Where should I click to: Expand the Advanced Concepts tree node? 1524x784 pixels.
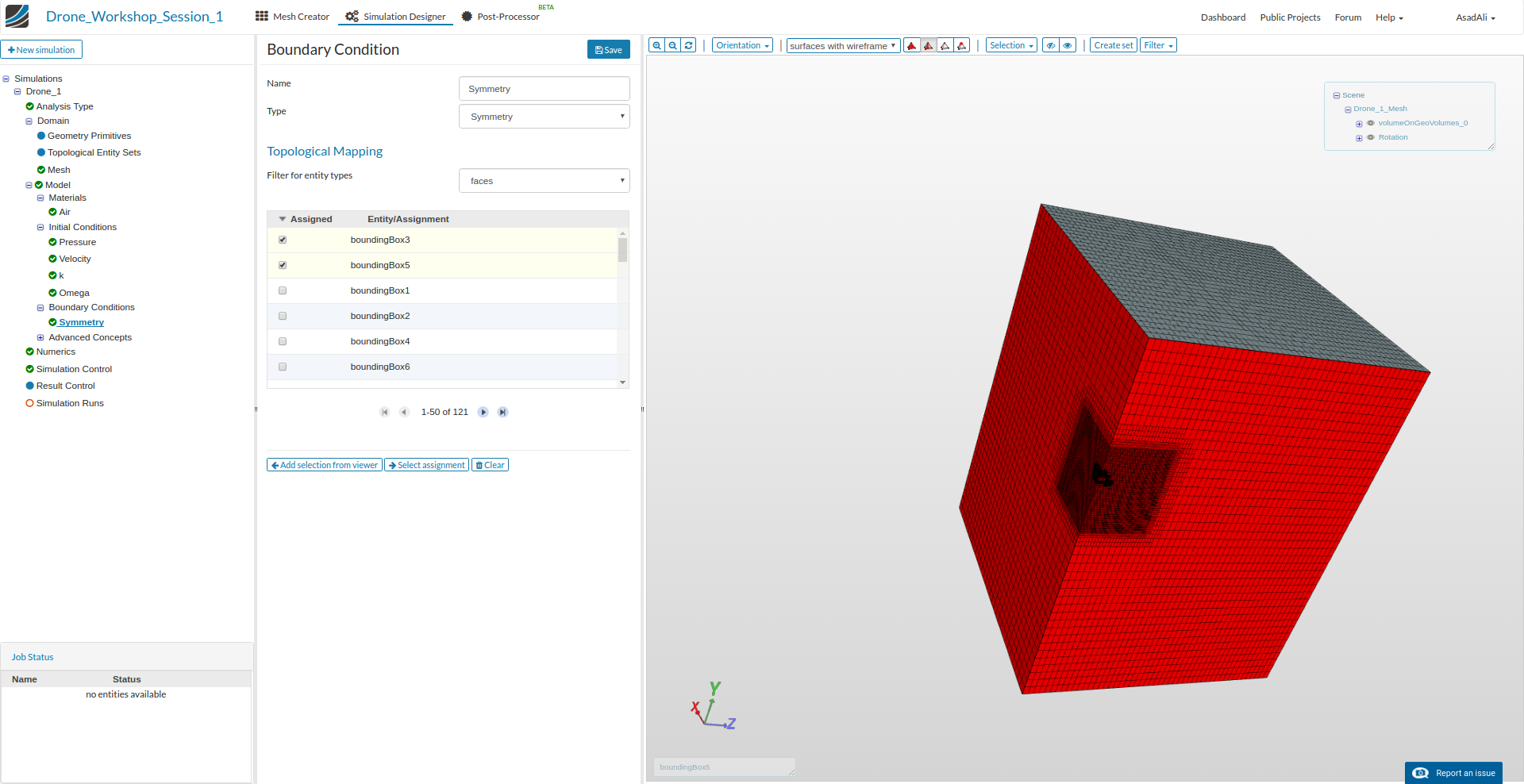pos(40,337)
